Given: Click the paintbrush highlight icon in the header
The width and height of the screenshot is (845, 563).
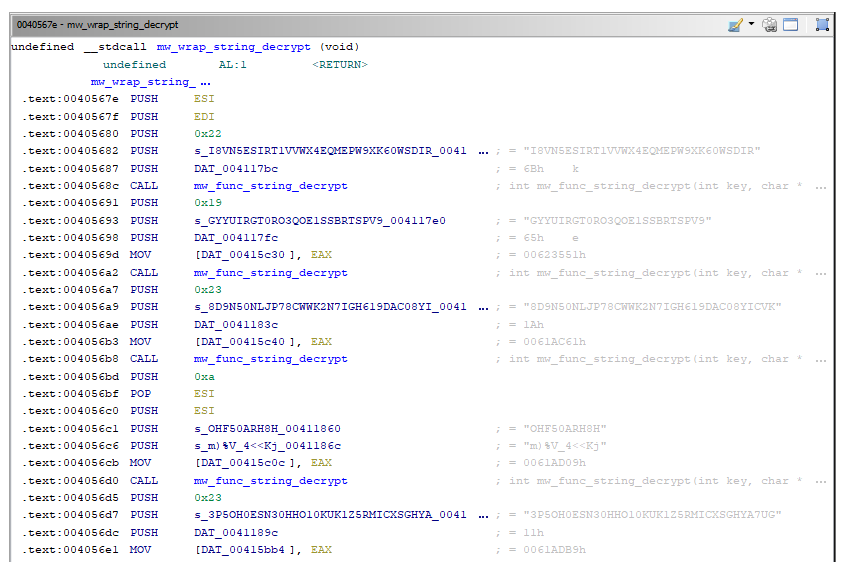Looking at the screenshot, I should pyautogui.click(x=735, y=24).
